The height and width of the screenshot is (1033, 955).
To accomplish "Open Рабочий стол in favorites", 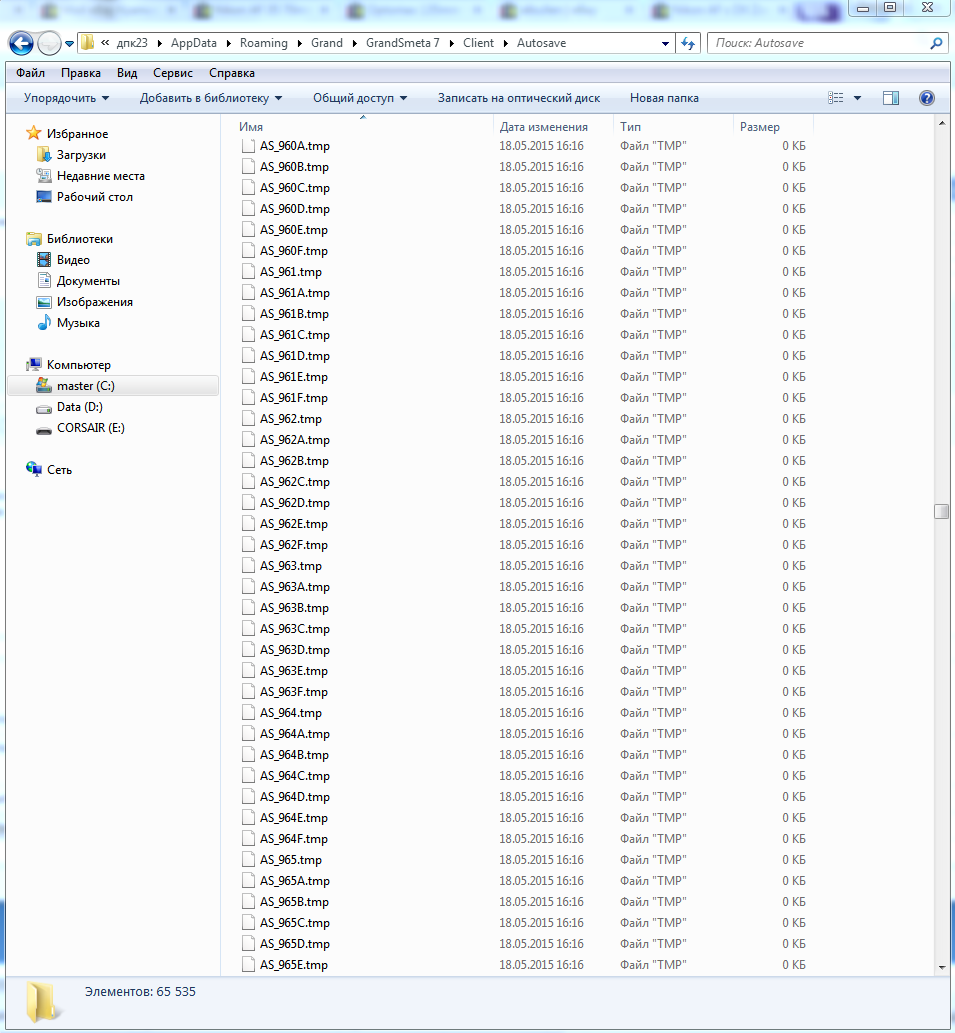I will coord(94,197).
